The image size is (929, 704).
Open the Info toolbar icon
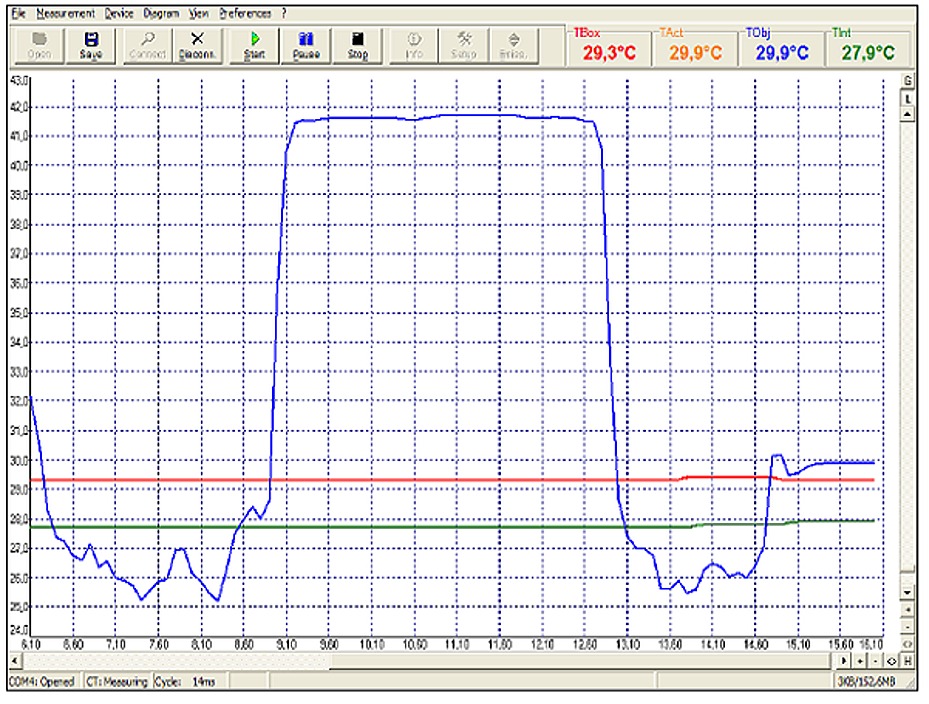(414, 44)
